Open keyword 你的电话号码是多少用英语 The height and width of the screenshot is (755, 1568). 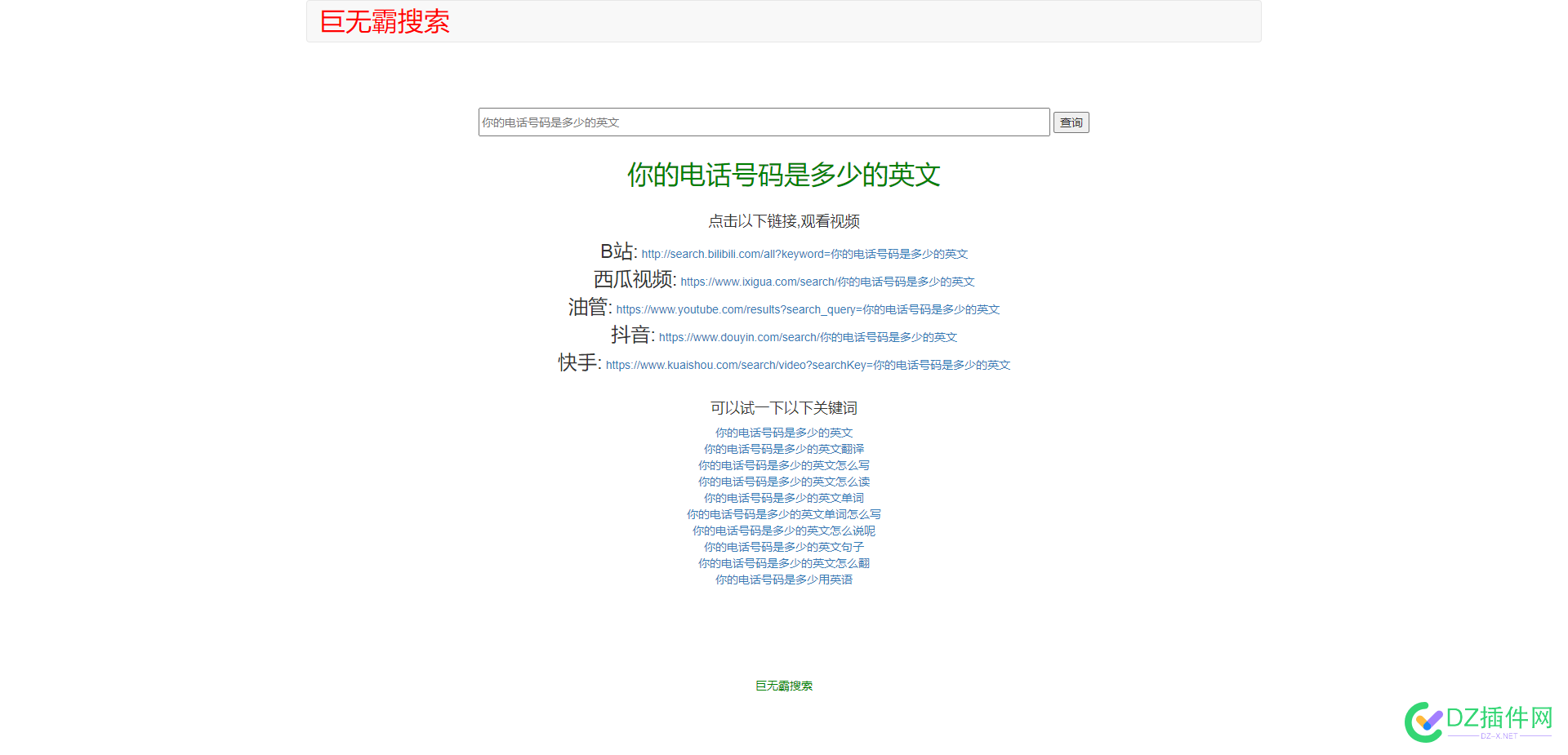(784, 580)
